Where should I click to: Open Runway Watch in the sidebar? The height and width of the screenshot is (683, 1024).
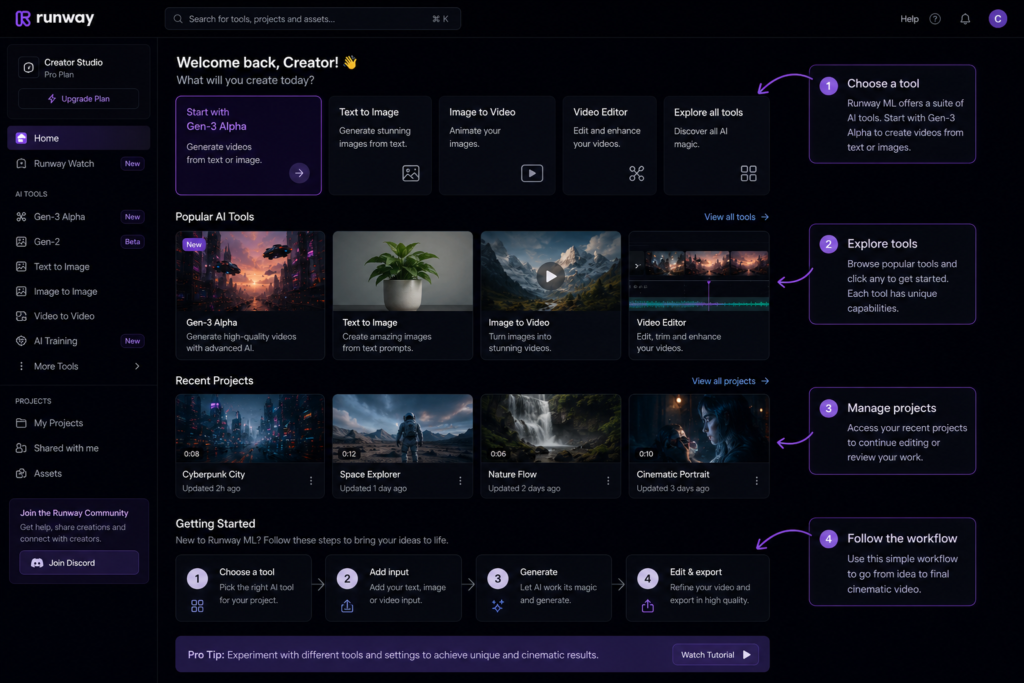(78, 164)
